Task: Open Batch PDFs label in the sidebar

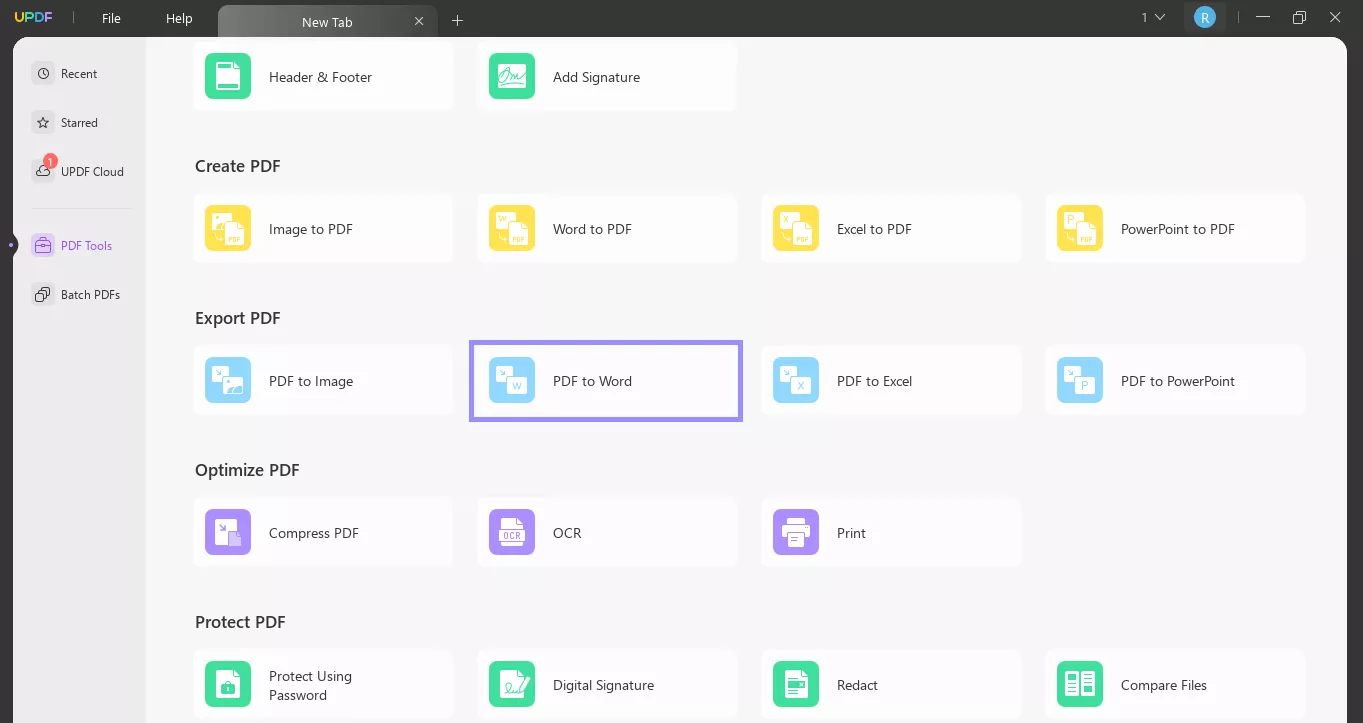Action: [x=90, y=294]
